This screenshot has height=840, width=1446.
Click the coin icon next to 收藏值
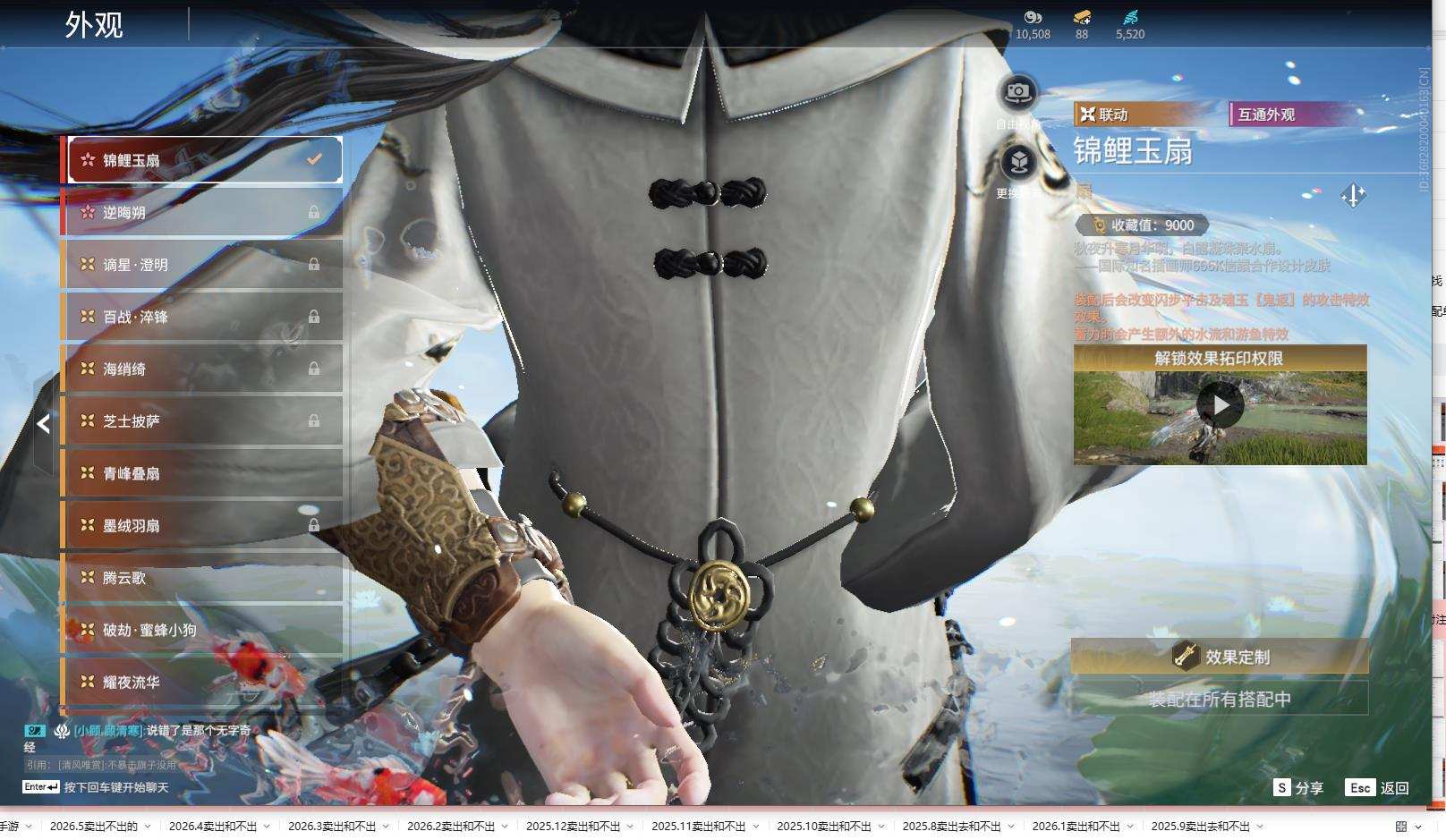pyautogui.click(x=1099, y=225)
